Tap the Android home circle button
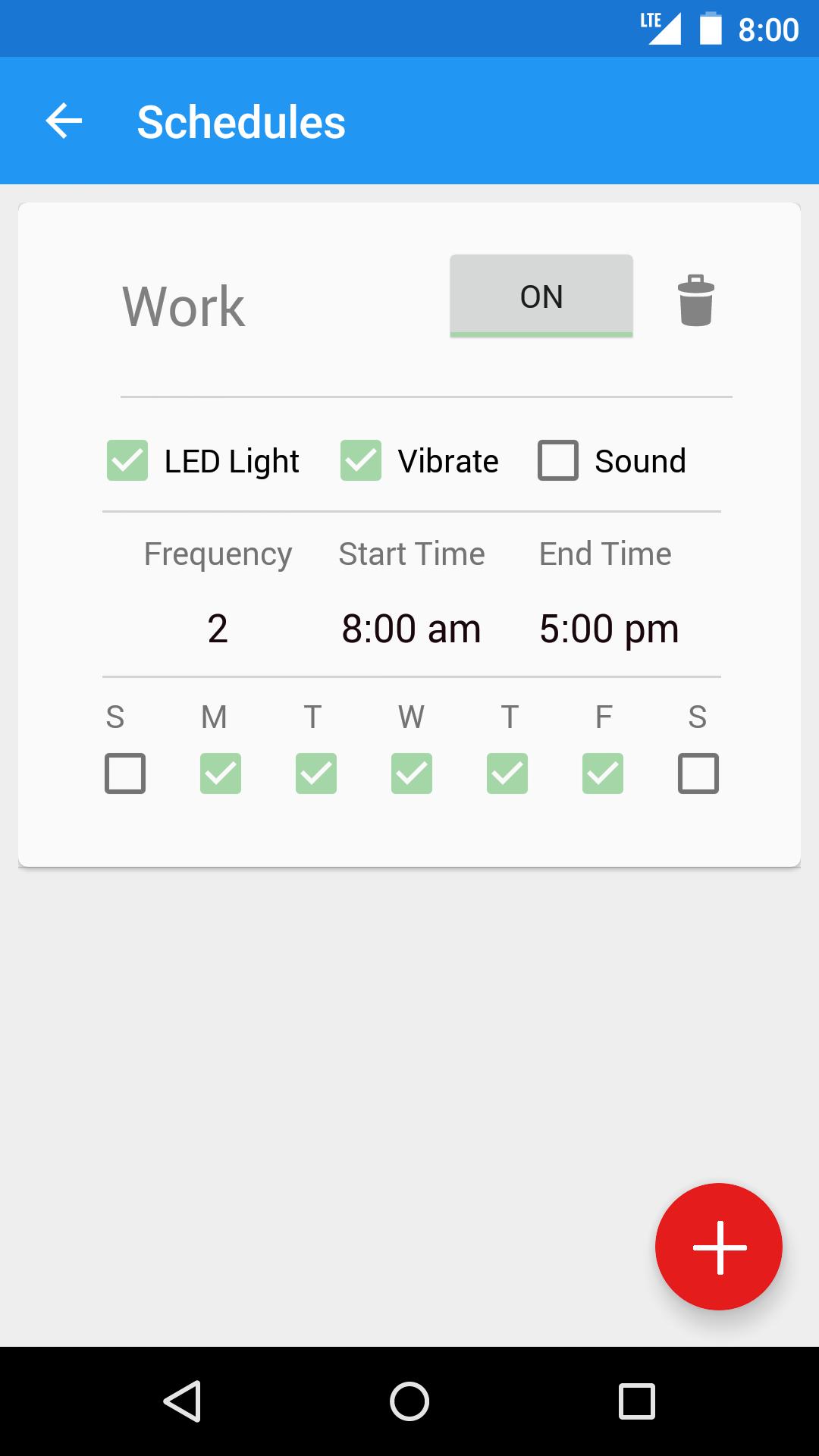Image resolution: width=819 pixels, height=1456 pixels. point(409,1401)
